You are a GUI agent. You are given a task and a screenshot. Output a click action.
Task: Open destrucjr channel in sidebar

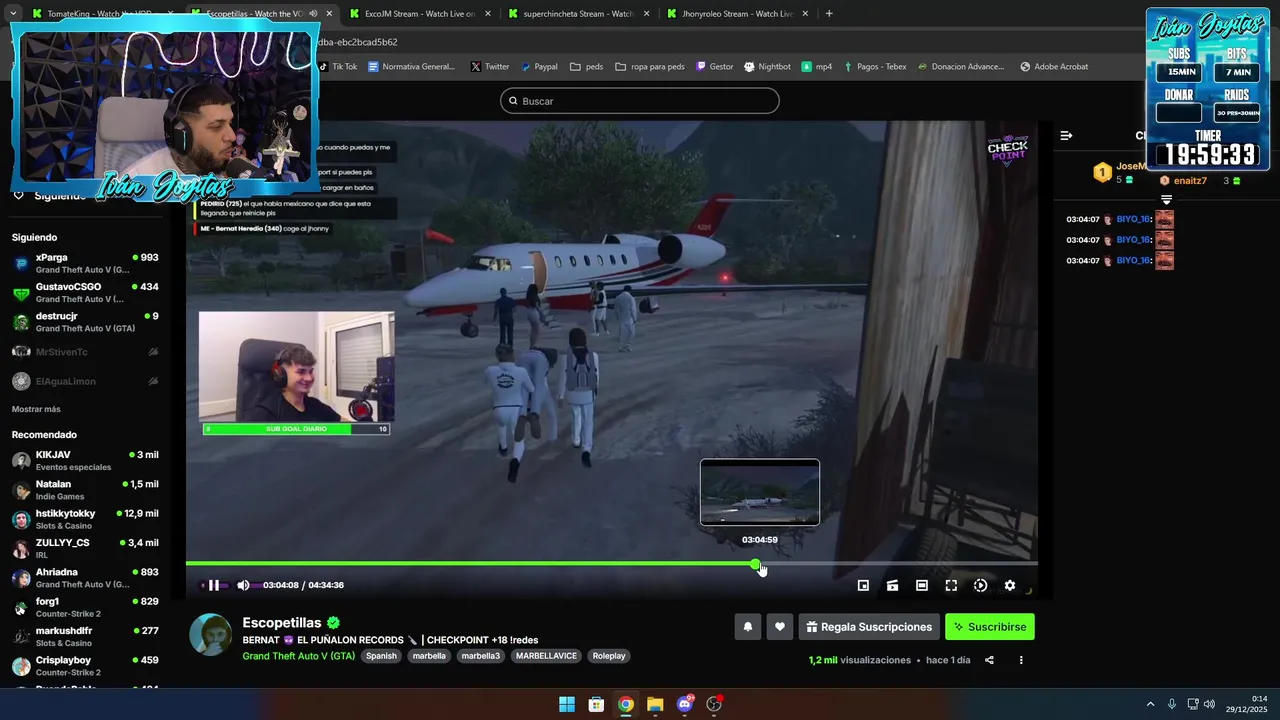(85, 322)
